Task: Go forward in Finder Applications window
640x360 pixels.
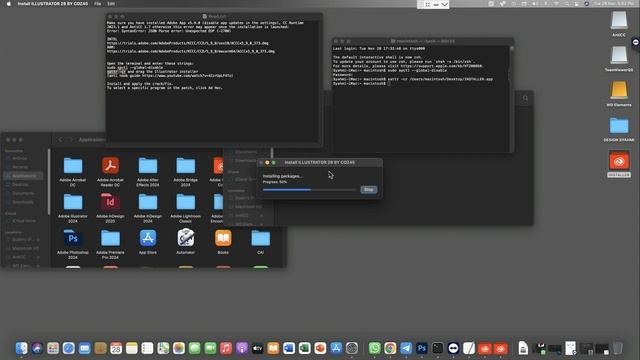Action: click(x=71, y=140)
